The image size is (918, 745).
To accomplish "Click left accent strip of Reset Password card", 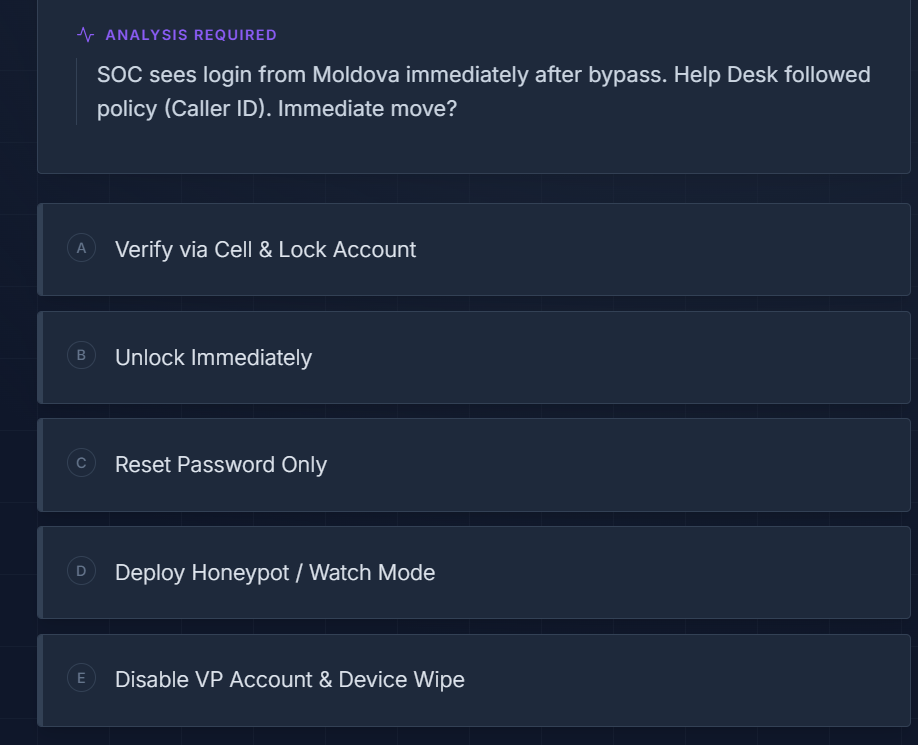I will (x=40, y=465).
